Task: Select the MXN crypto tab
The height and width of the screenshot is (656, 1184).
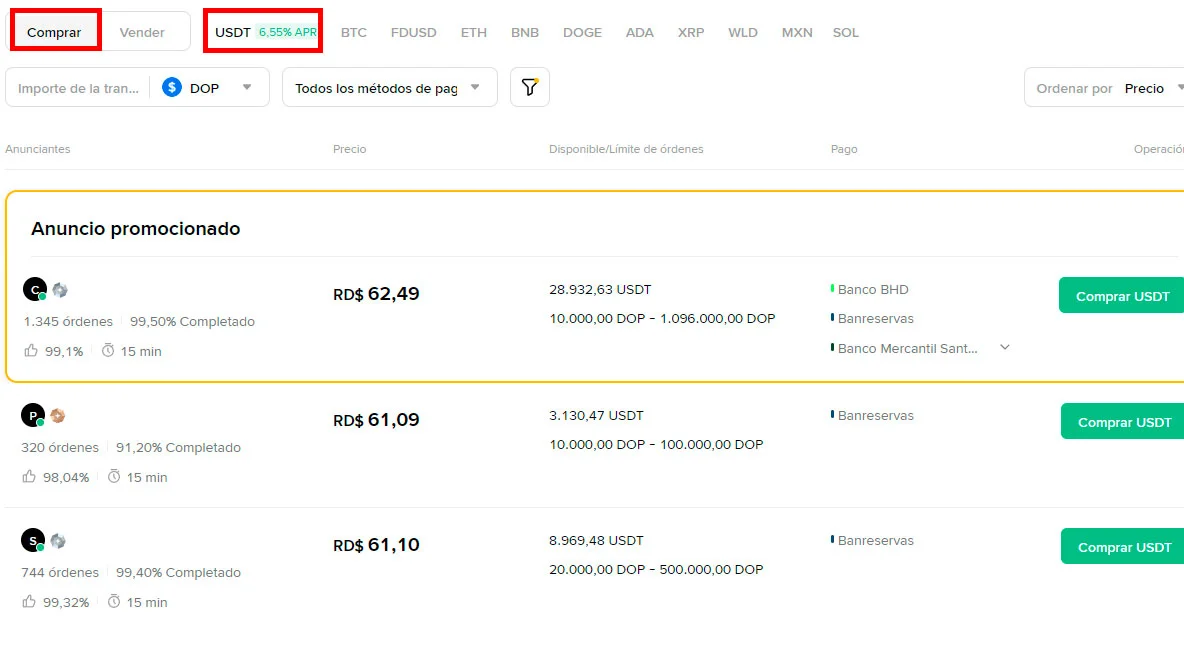Action: coord(797,32)
